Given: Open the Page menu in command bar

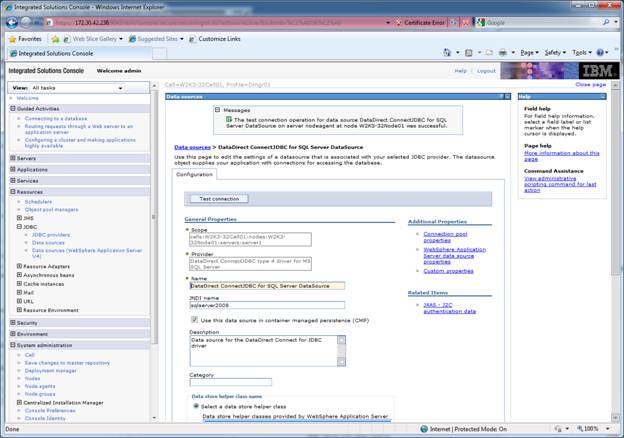Looking at the screenshot, I should (x=530, y=52).
